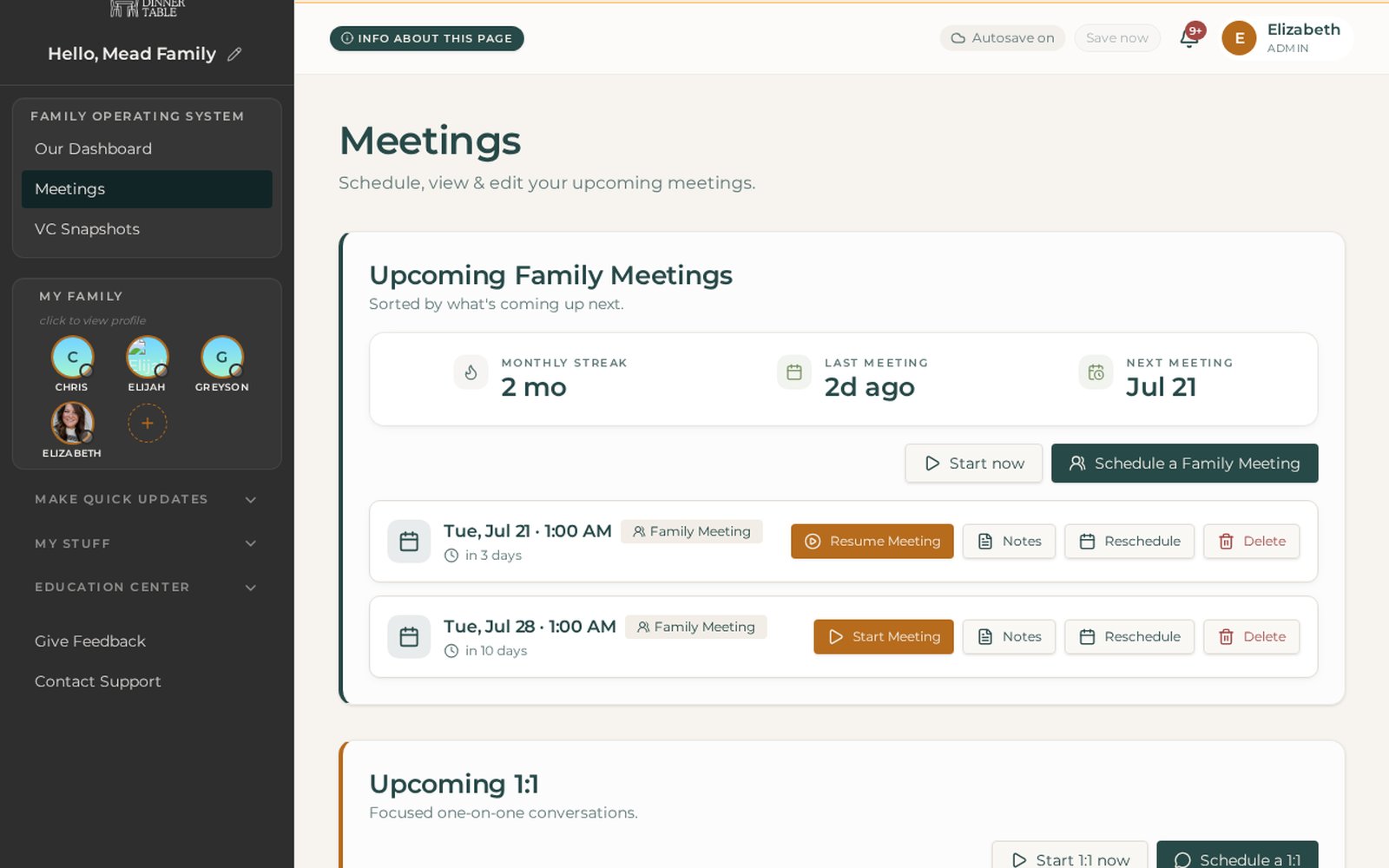Click Start now for family meetings
This screenshot has width=1389, height=868.
pyautogui.click(x=974, y=464)
